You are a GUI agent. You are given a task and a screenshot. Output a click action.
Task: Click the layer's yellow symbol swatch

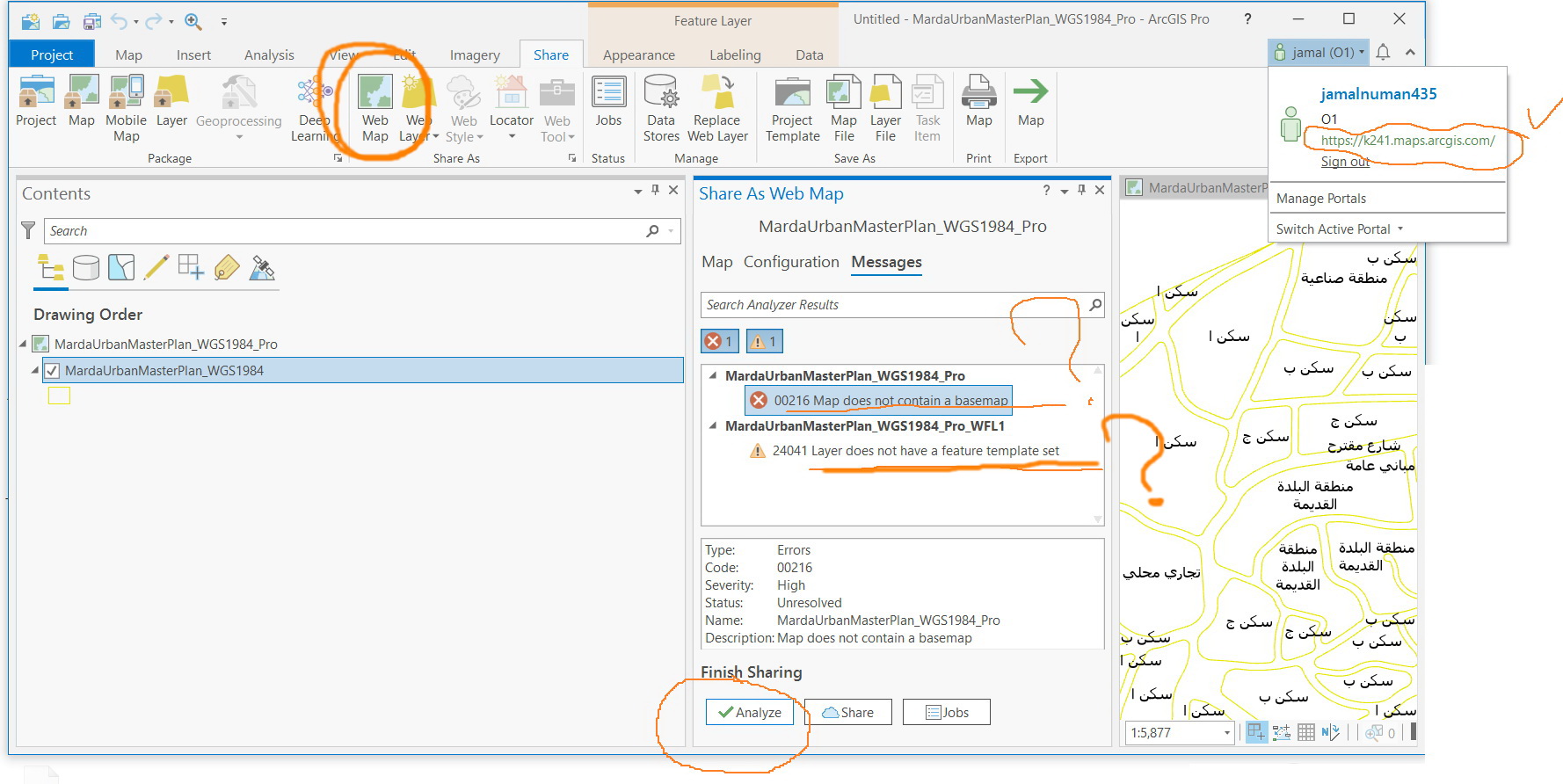click(x=59, y=396)
